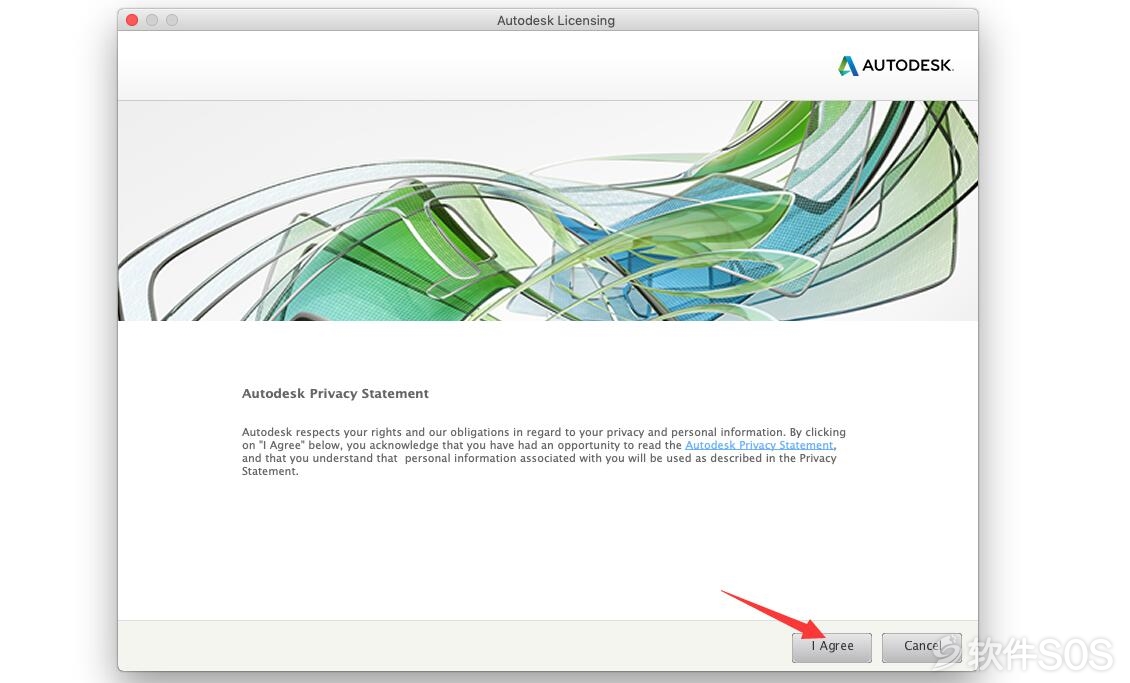
Task: Close the Autodesk Licensing window
Action: click(132, 20)
